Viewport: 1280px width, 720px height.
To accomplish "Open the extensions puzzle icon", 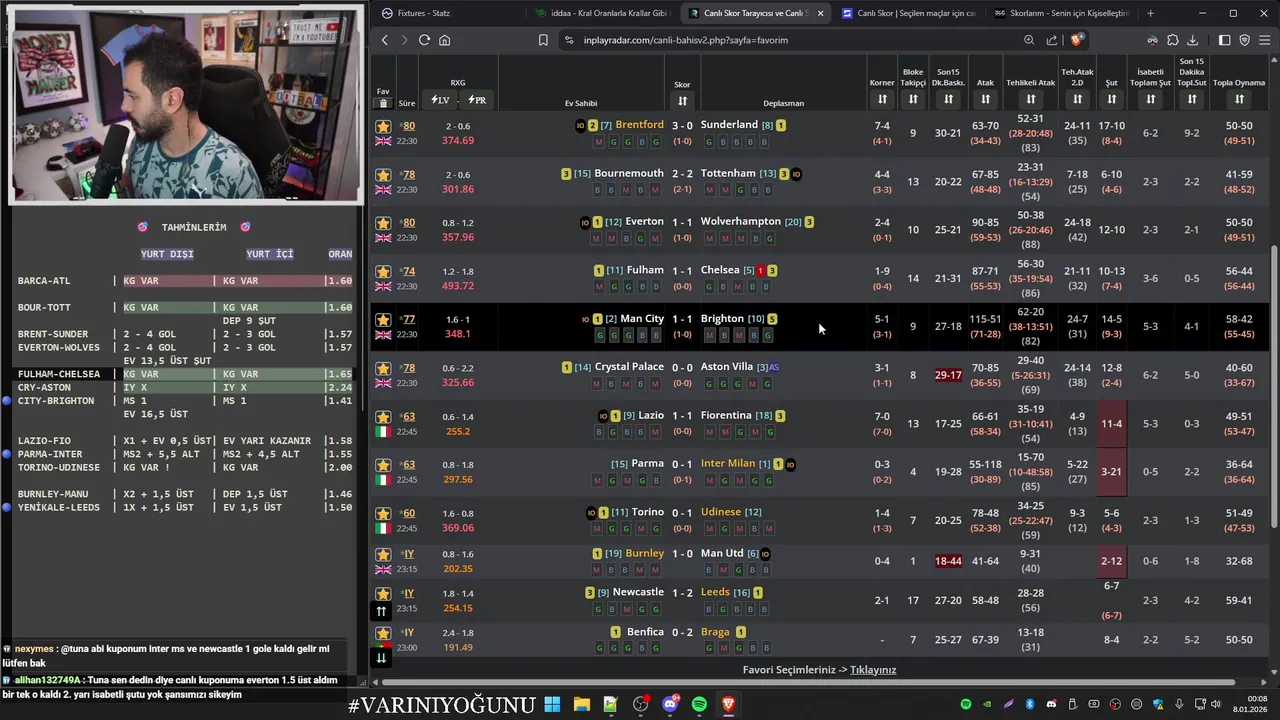I will pyautogui.click(x=1173, y=40).
